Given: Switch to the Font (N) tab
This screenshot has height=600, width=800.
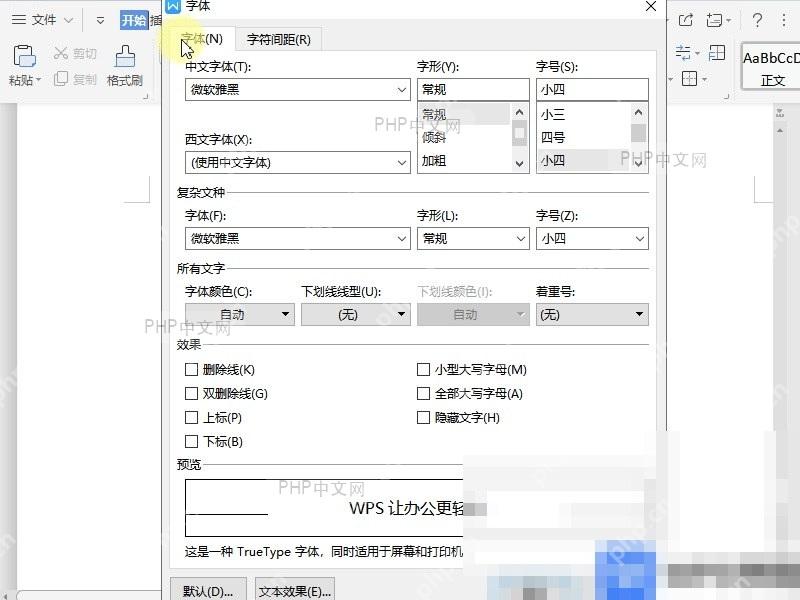Looking at the screenshot, I should (x=203, y=39).
